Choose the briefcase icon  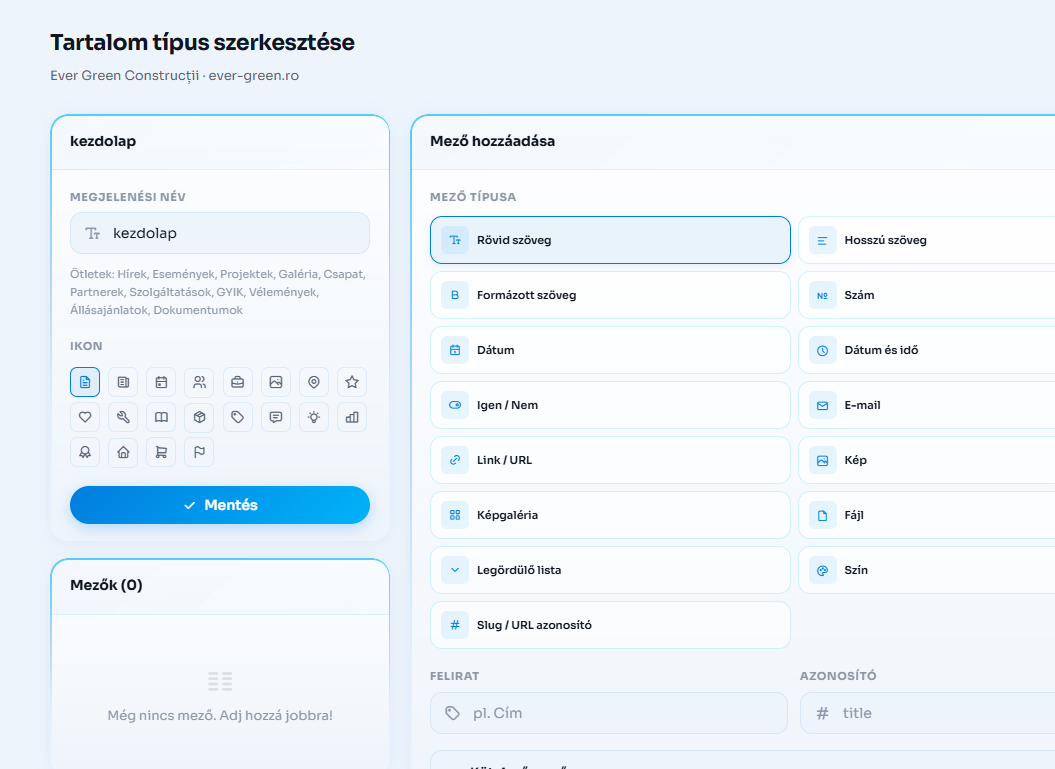tap(238, 382)
